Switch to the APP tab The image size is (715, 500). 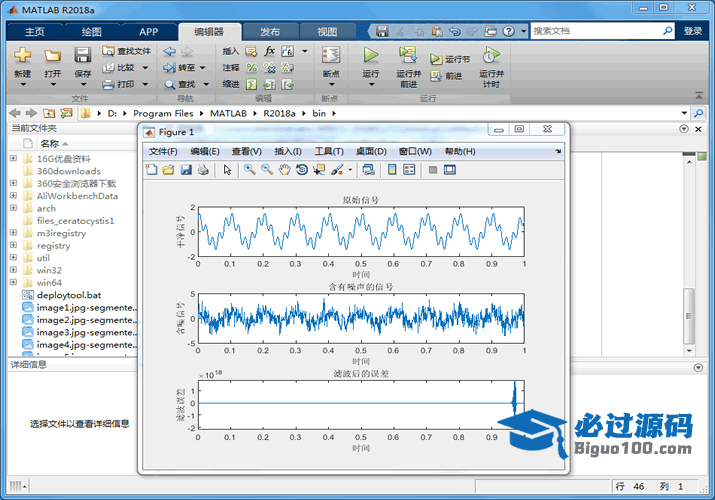point(148,32)
